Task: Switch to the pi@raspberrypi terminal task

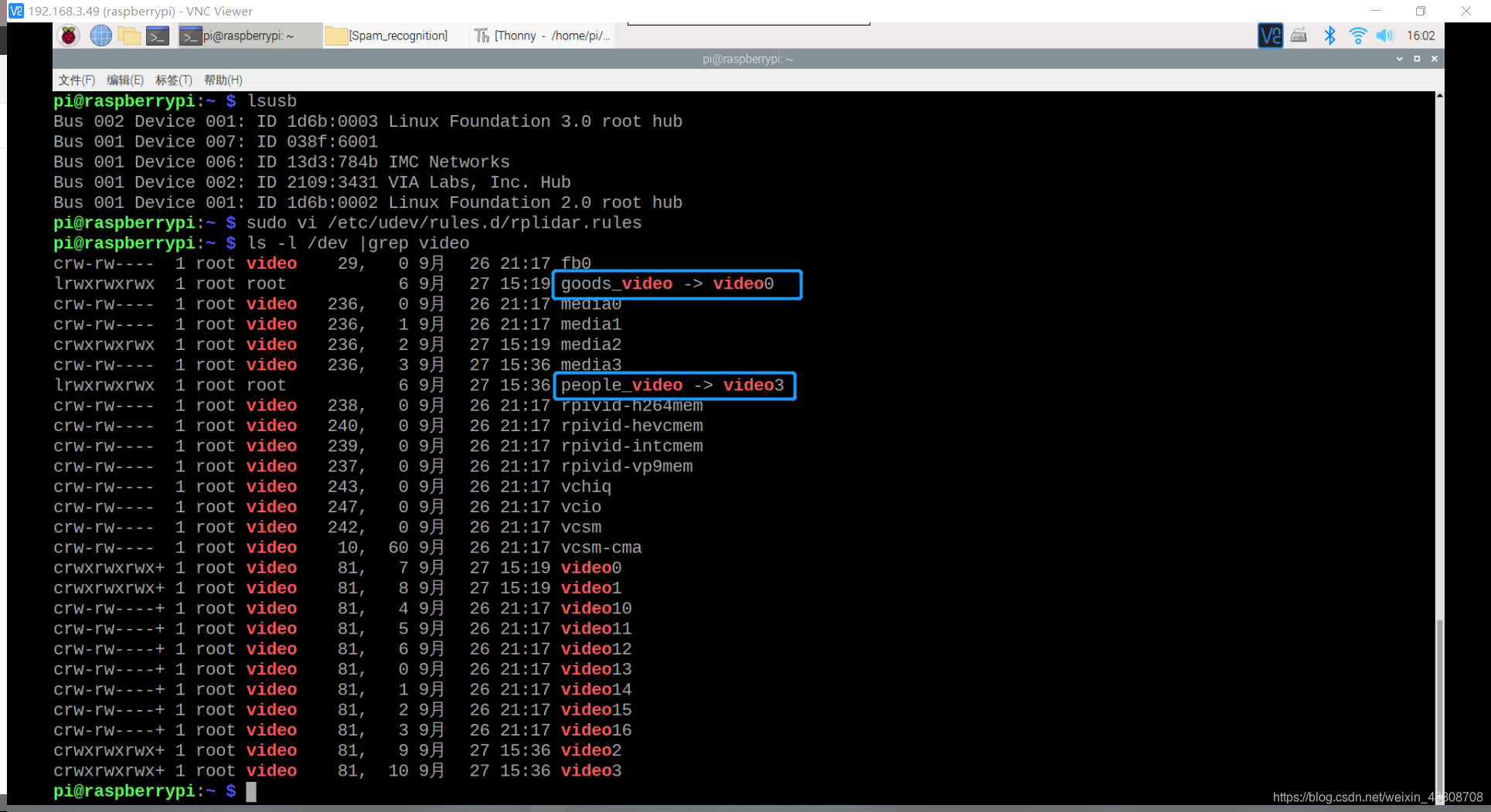Action: click(x=249, y=36)
